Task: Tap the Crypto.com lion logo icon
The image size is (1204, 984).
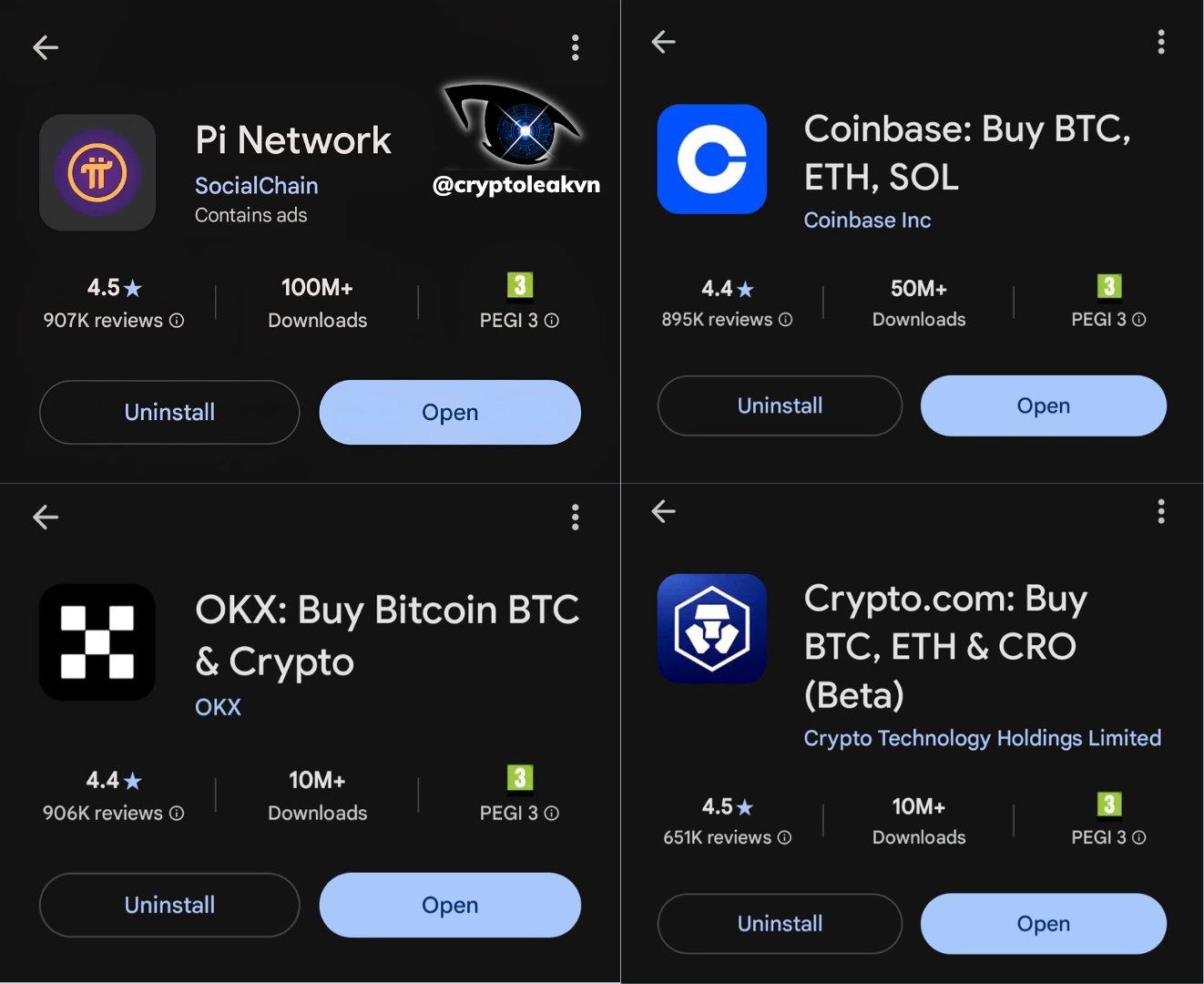Action: pos(711,629)
